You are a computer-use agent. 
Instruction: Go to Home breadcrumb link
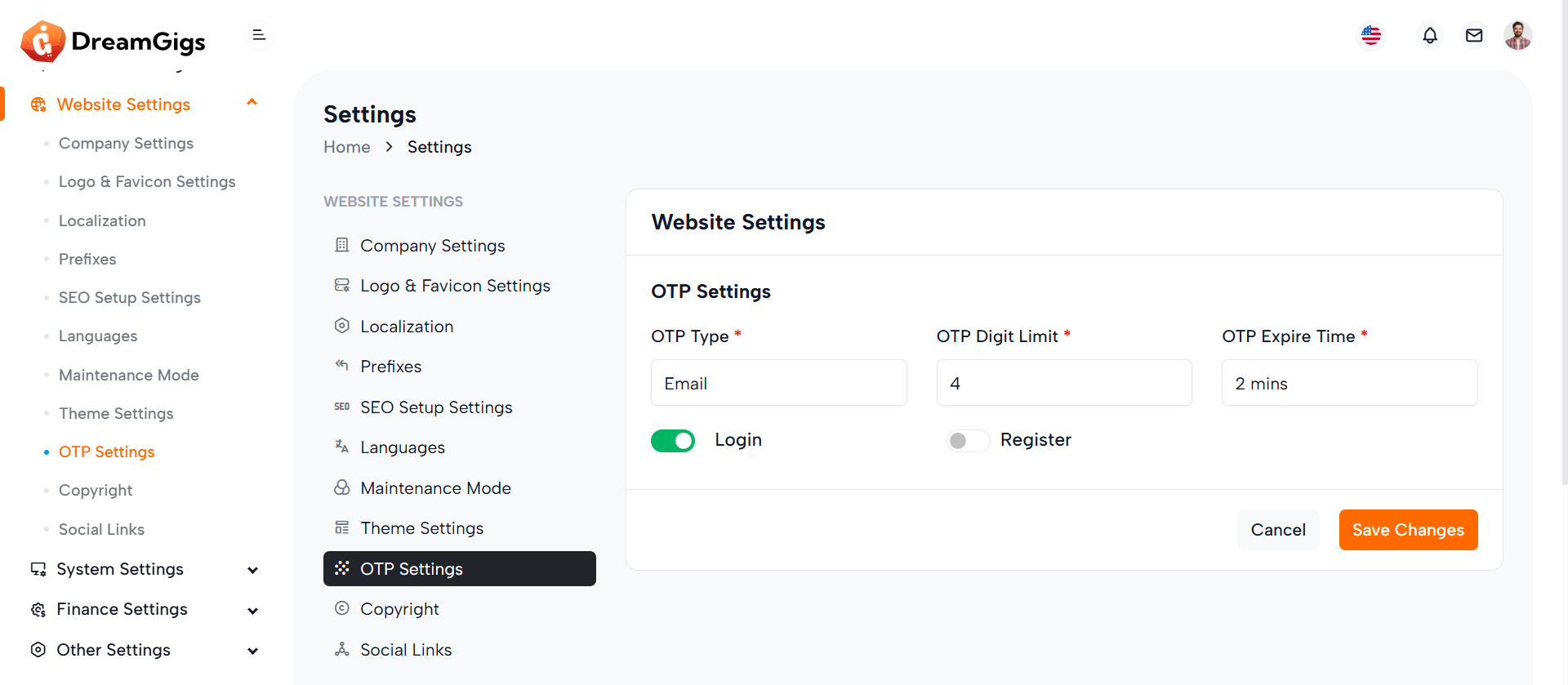(346, 147)
